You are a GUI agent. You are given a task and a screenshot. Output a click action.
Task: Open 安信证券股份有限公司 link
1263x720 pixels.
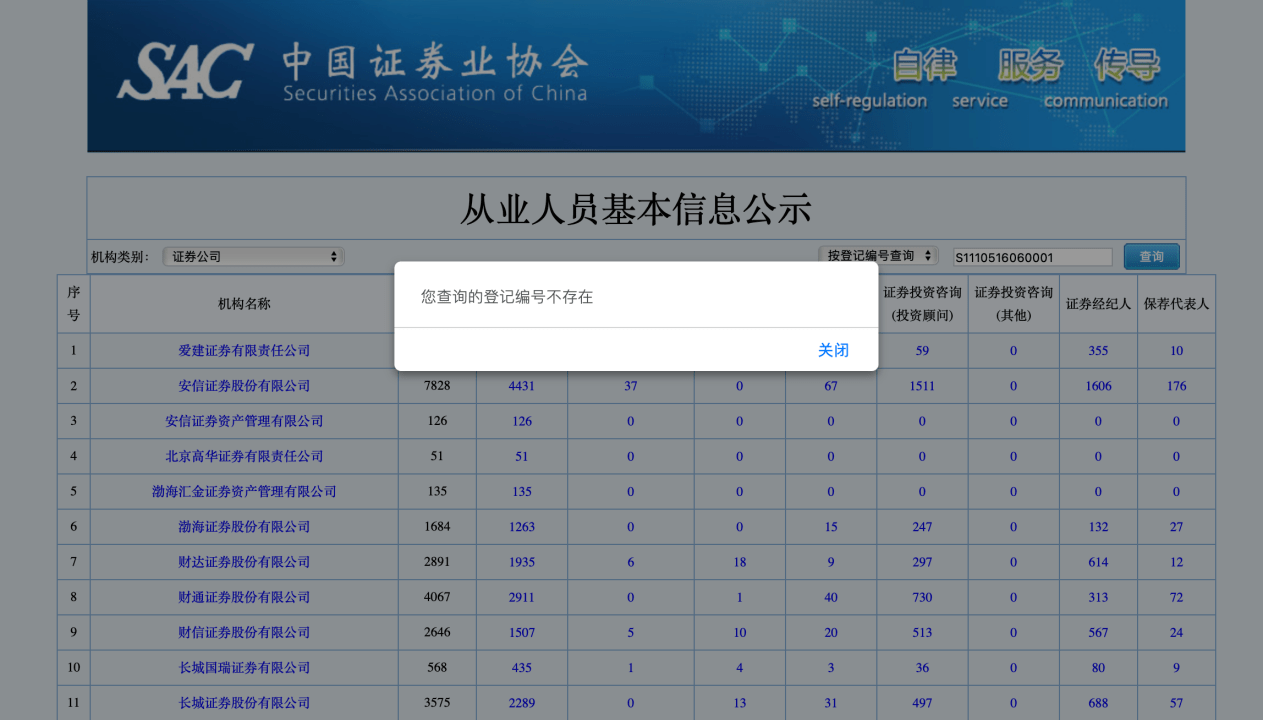(x=244, y=386)
